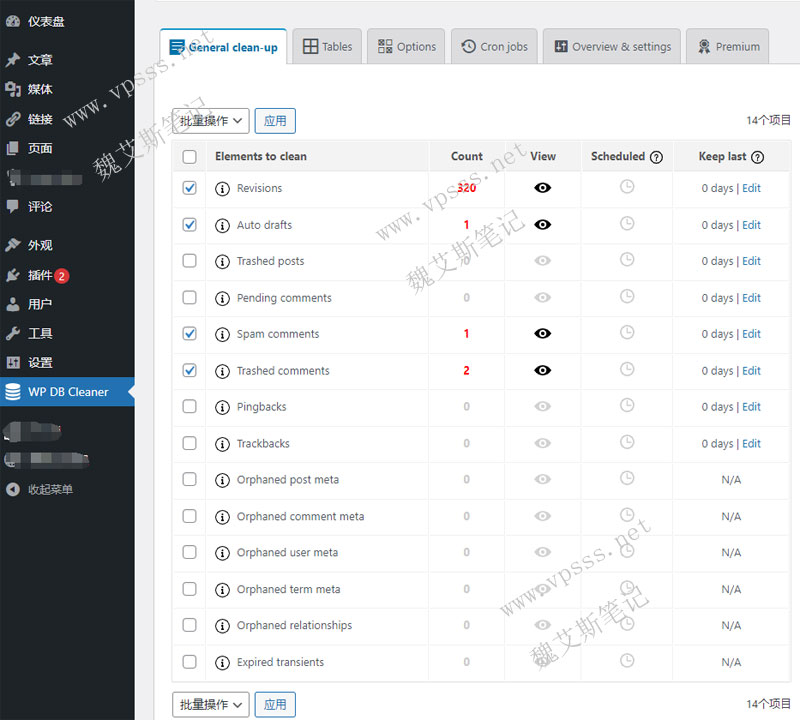This screenshot has height=720, width=800.
Task: Open the bottom 批量操作 dropdown
Action: pos(210,704)
